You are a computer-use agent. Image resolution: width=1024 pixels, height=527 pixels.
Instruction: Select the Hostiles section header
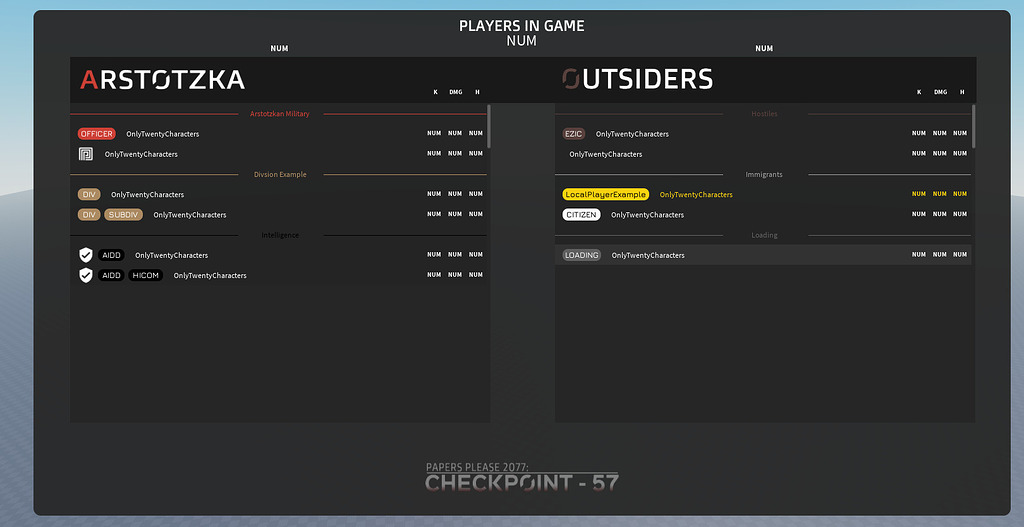tap(764, 114)
